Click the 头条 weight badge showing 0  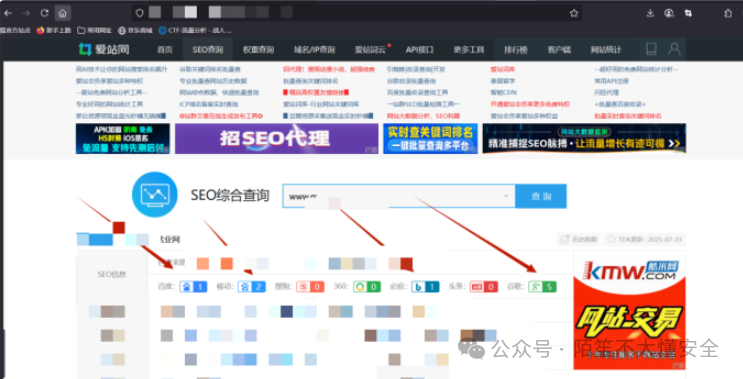(484, 287)
